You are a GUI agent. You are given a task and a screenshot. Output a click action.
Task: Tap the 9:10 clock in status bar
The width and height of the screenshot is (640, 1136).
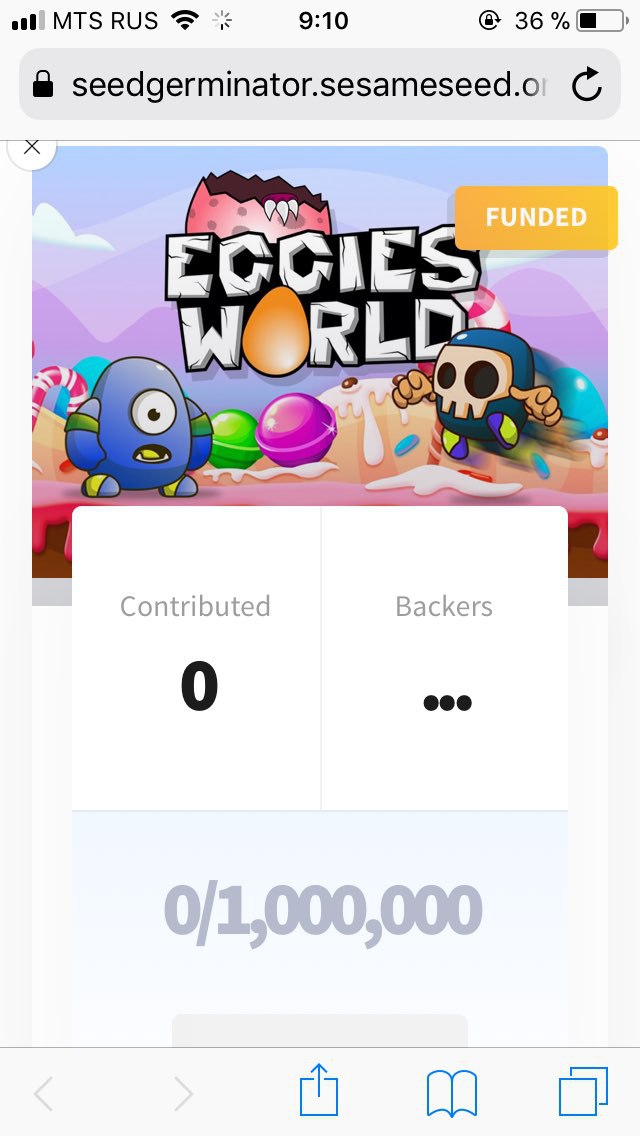[x=323, y=21]
